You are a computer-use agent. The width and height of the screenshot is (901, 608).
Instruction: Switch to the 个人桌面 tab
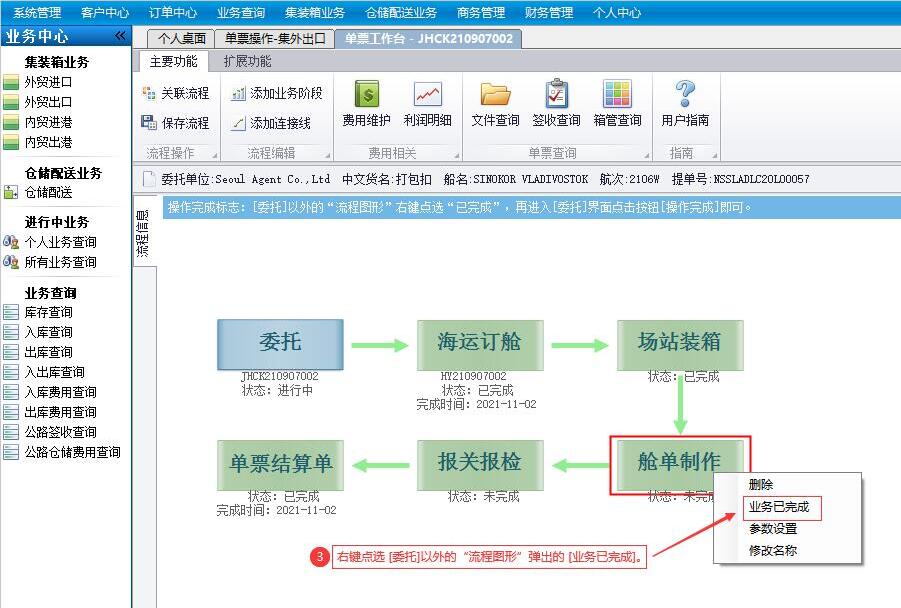coord(182,39)
